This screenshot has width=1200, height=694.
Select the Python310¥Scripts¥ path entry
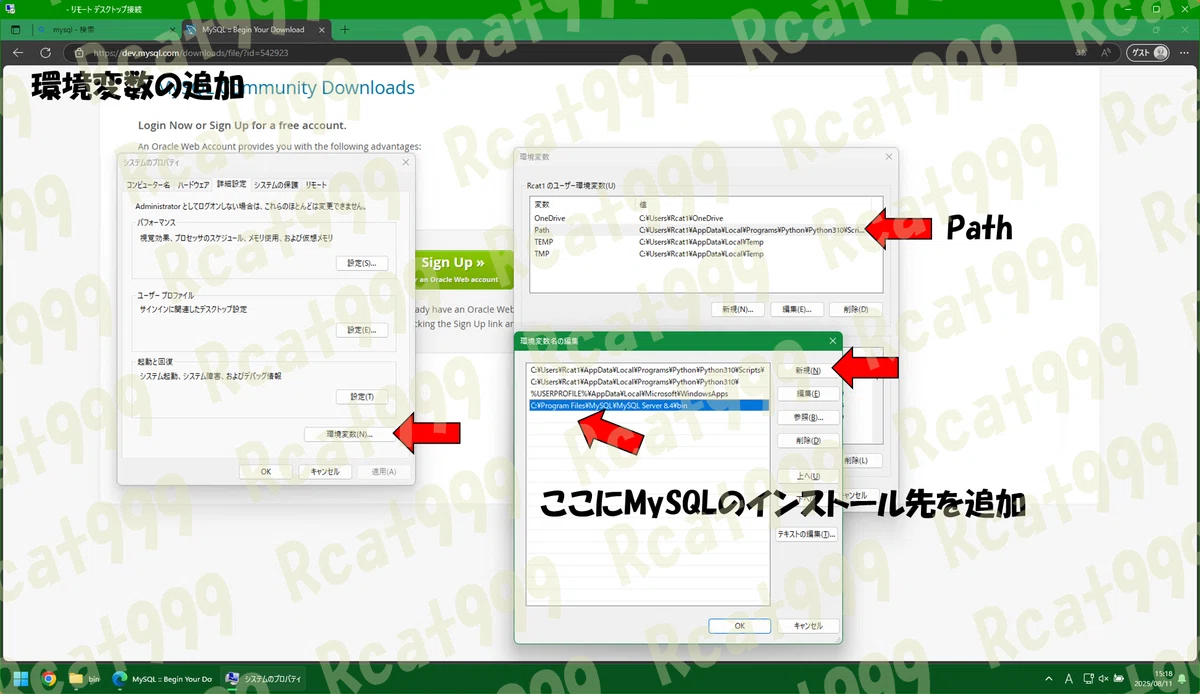click(x=647, y=370)
